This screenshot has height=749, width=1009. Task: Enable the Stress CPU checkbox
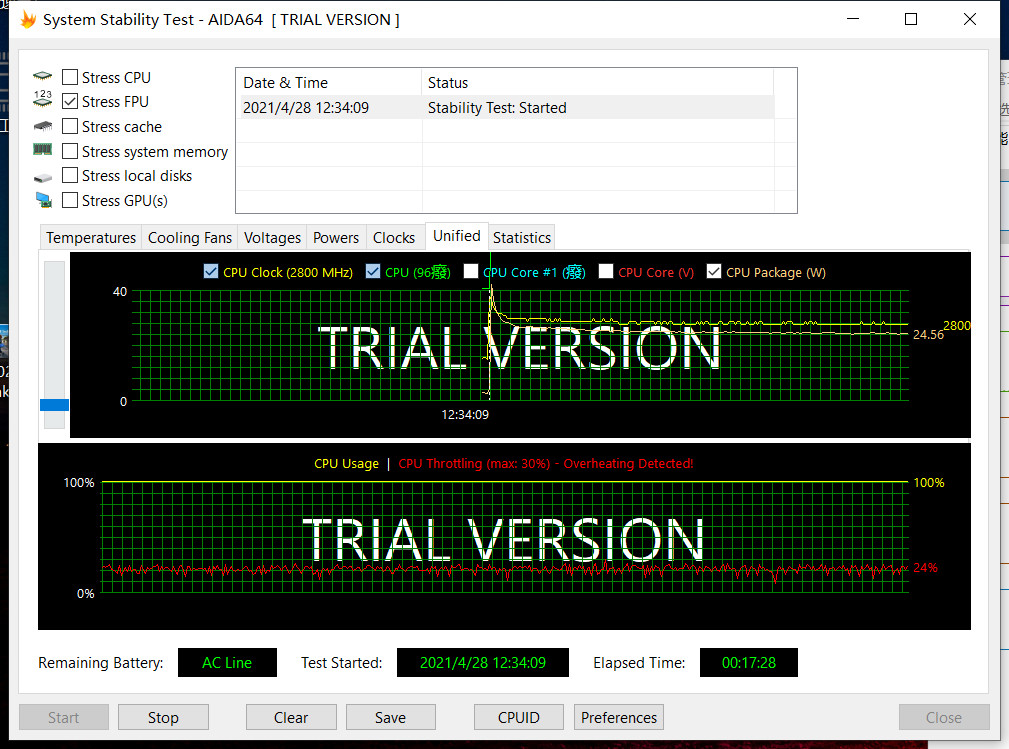[x=69, y=77]
